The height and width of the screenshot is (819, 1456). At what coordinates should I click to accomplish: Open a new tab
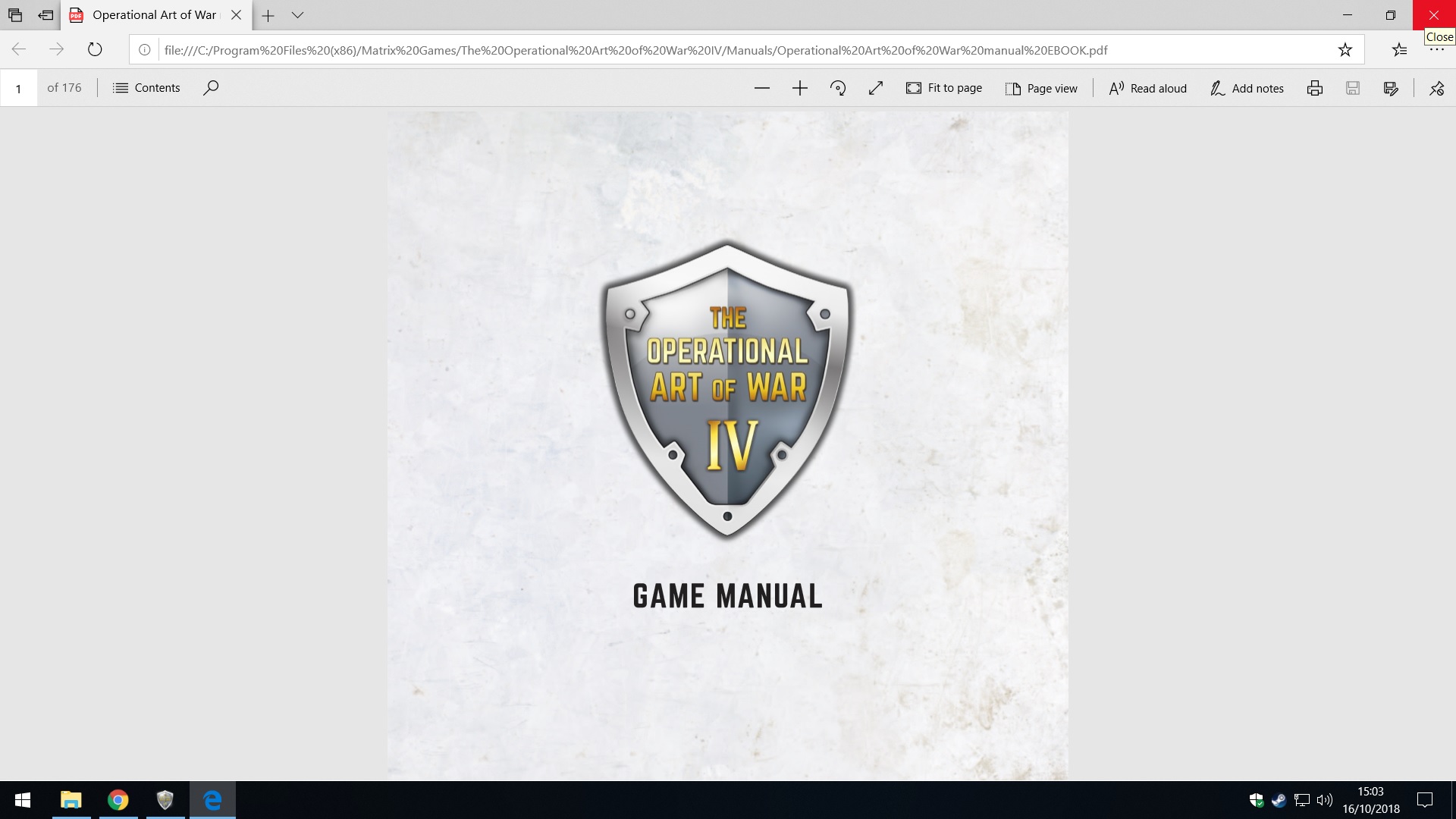coord(268,15)
